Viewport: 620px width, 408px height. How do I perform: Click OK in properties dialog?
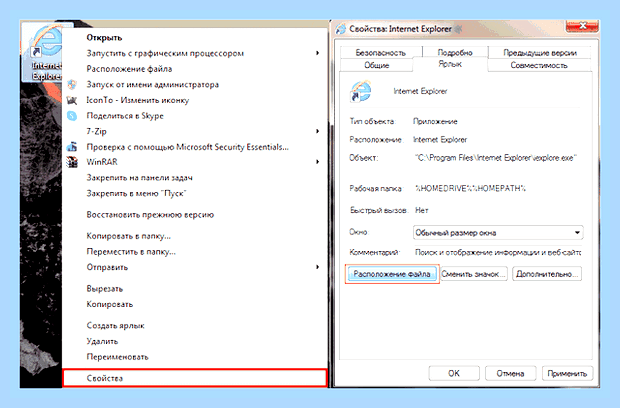(454, 373)
